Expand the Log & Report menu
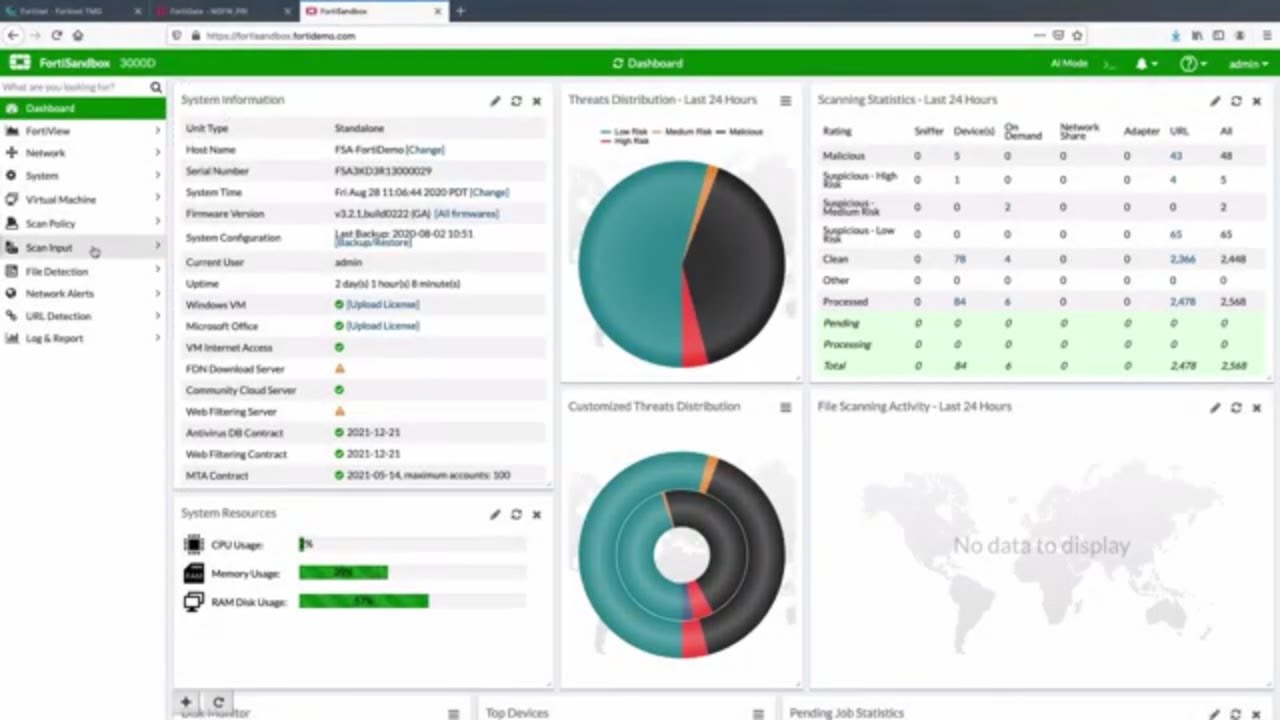The height and width of the screenshot is (720, 1280). tap(82, 338)
